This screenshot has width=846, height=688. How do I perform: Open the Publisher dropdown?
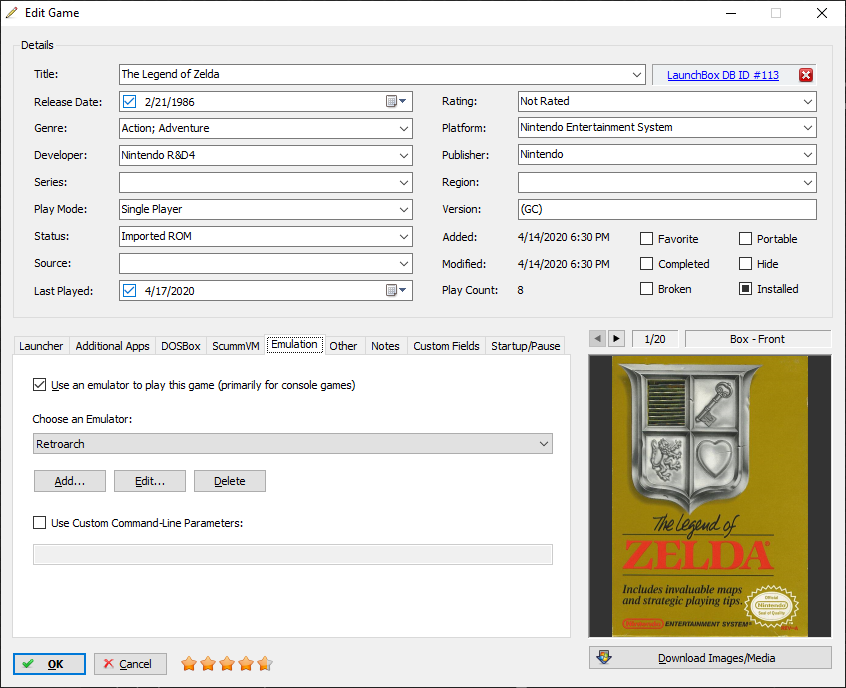click(808, 155)
